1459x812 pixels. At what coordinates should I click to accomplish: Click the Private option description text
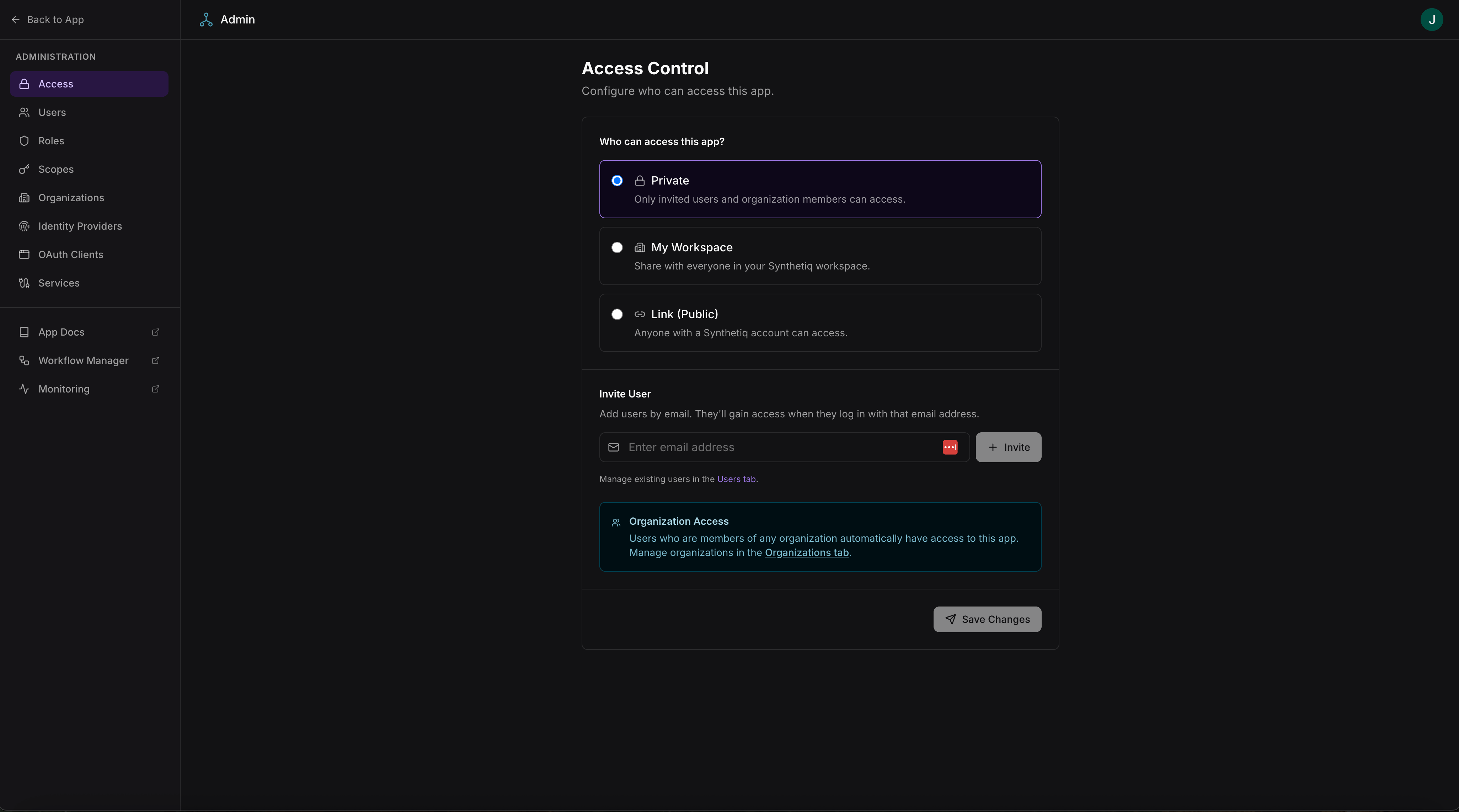tap(769, 199)
